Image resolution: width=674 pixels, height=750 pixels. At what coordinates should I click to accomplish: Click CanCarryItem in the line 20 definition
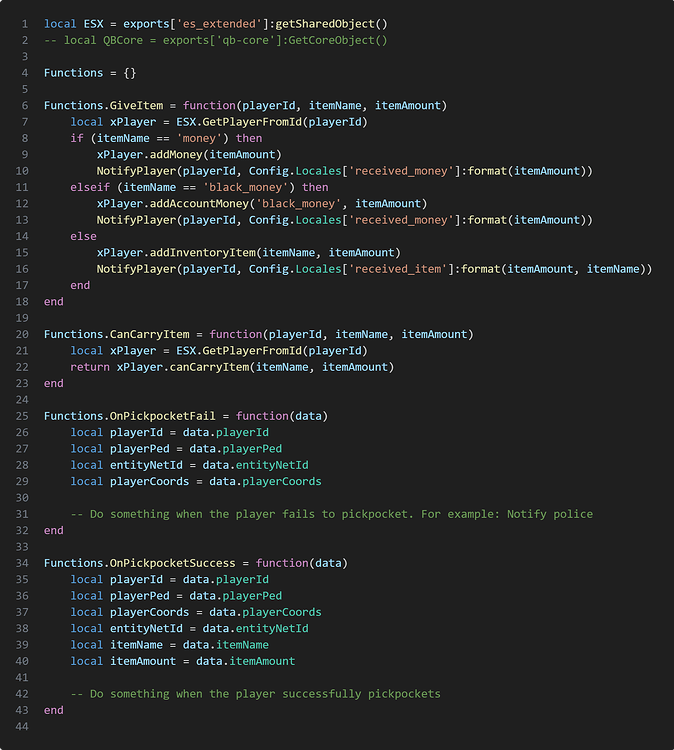(150, 334)
